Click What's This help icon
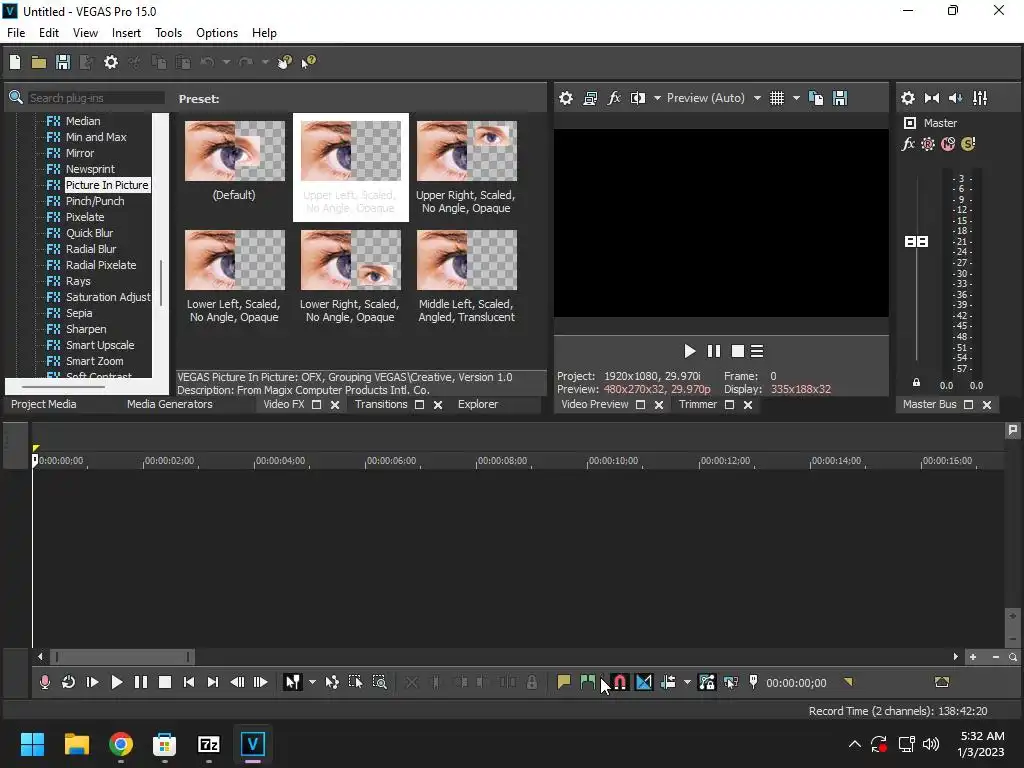 [308, 62]
